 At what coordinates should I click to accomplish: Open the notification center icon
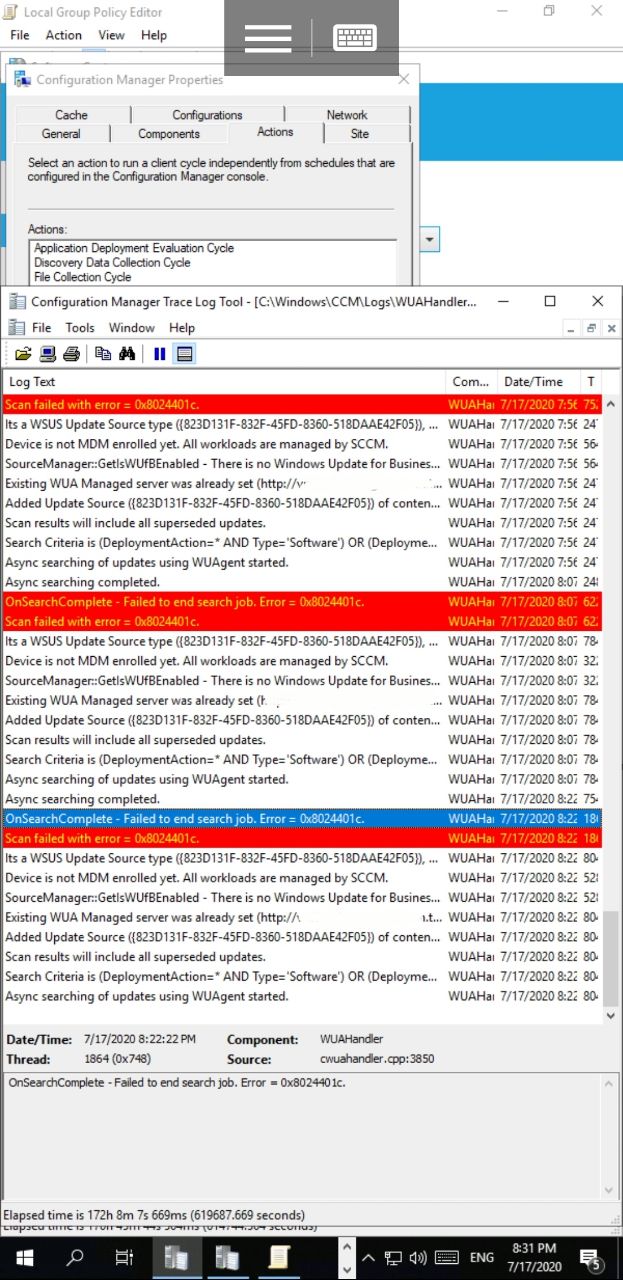(x=590, y=1258)
